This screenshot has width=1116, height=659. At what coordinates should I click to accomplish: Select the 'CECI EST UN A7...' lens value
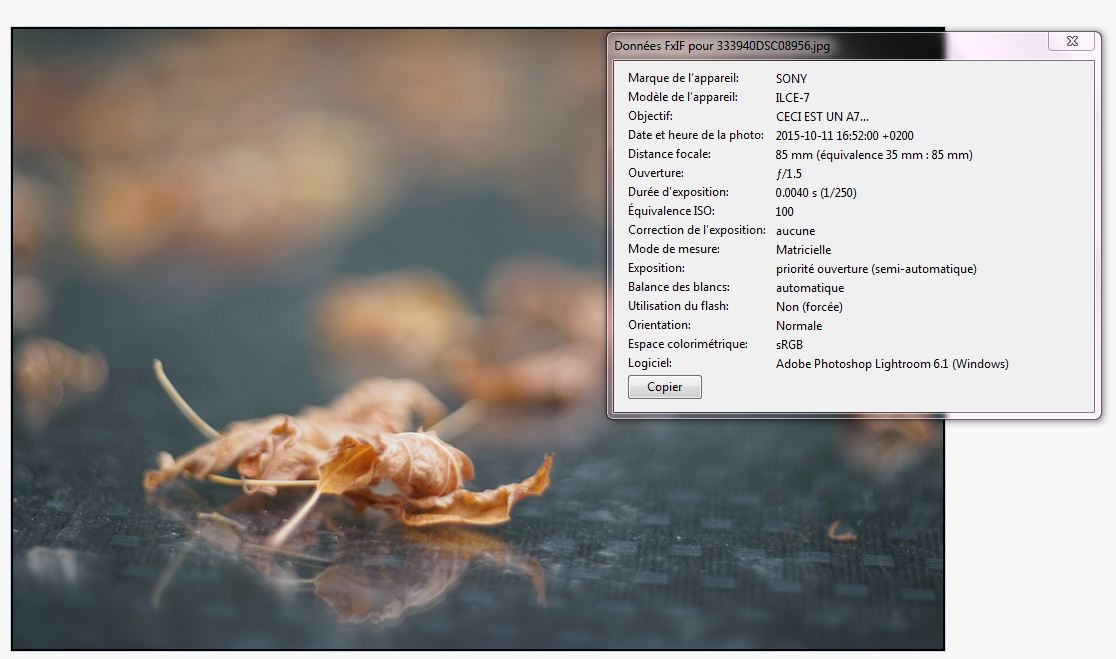822,117
